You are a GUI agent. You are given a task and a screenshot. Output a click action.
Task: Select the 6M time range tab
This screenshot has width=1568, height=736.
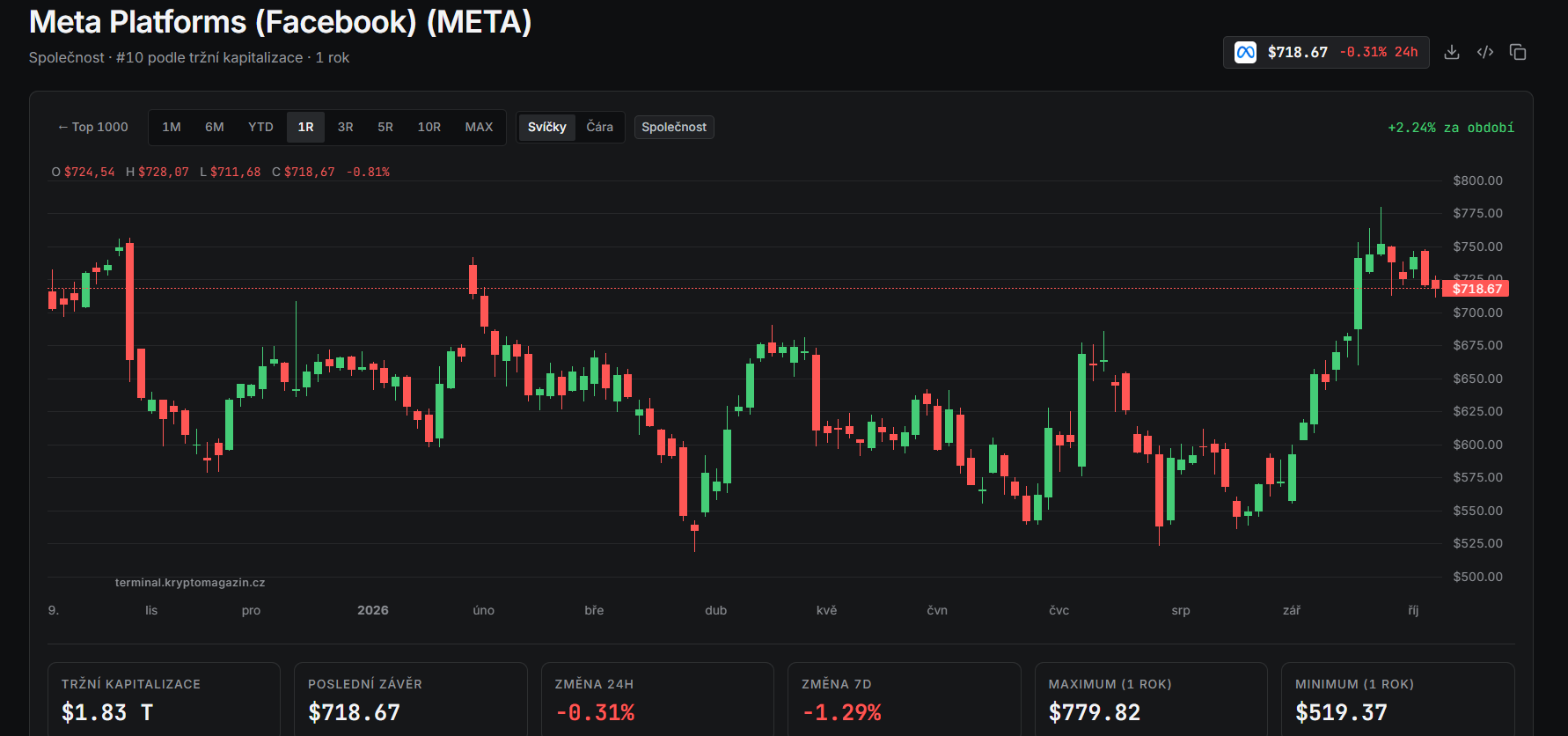(215, 127)
